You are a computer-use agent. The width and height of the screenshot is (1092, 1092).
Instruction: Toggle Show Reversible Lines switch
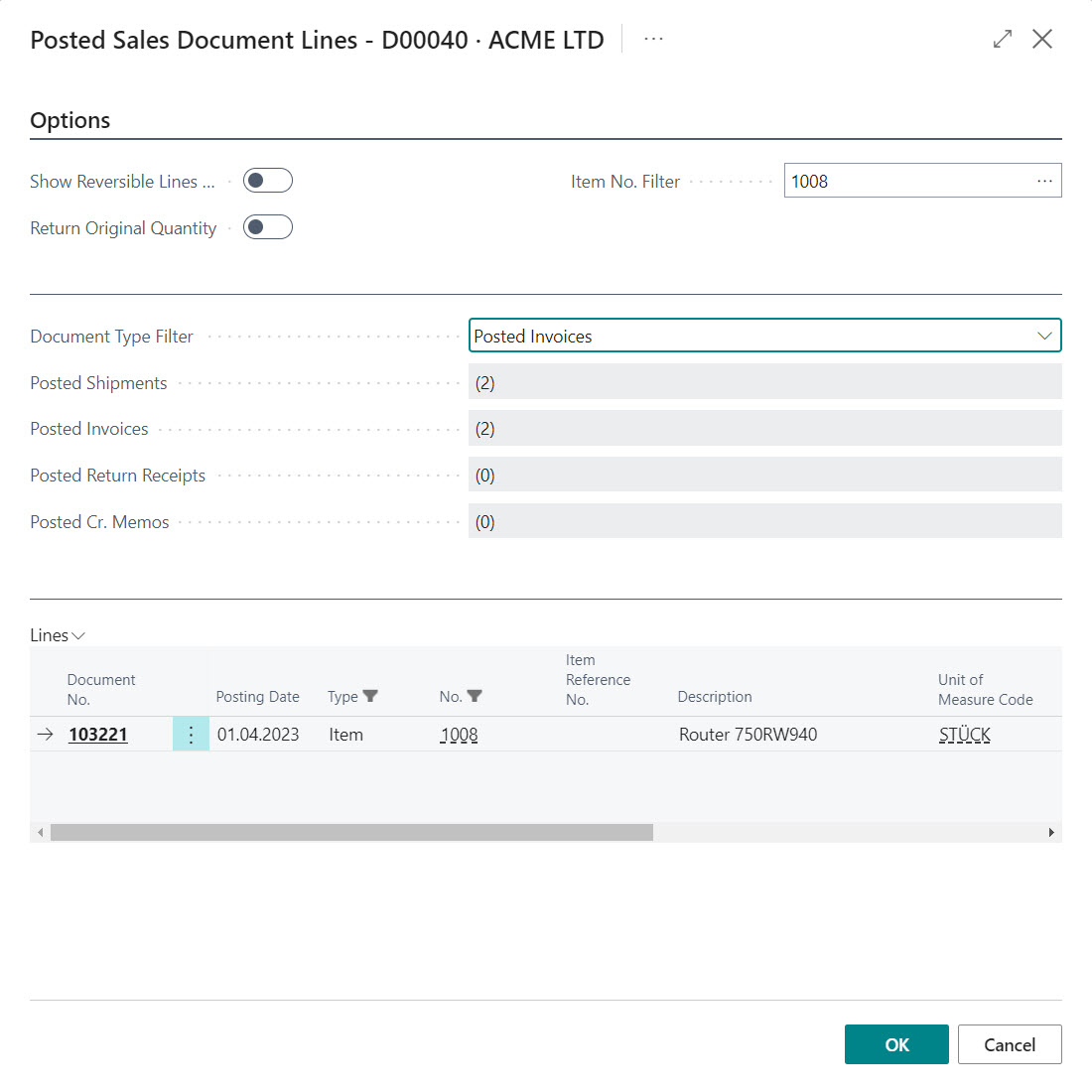(x=268, y=181)
